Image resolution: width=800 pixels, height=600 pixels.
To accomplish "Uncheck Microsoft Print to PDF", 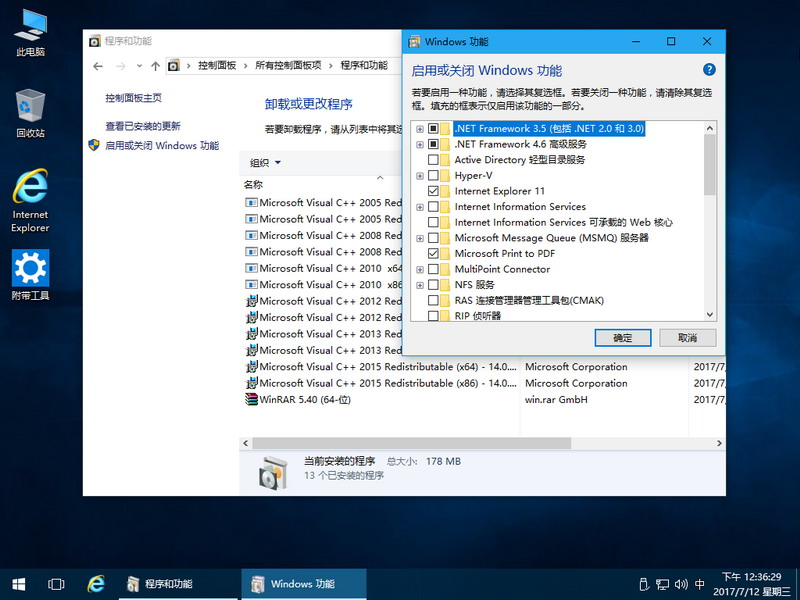I will tap(433, 254).
